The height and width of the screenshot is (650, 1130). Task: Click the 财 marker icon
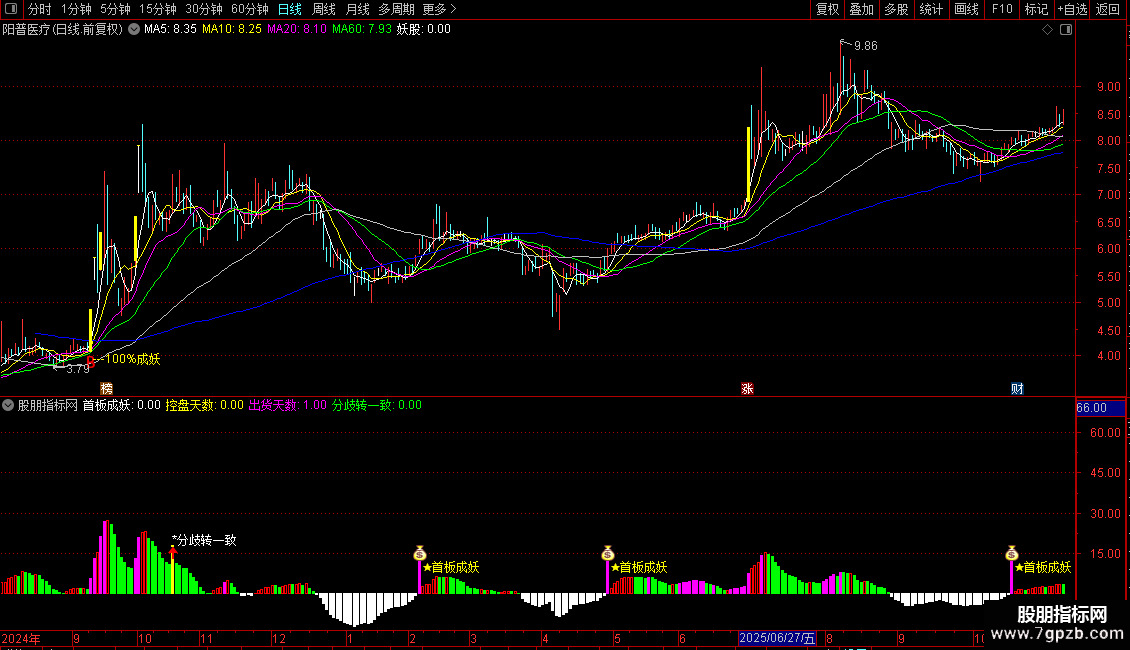(x=1017, y=389)
